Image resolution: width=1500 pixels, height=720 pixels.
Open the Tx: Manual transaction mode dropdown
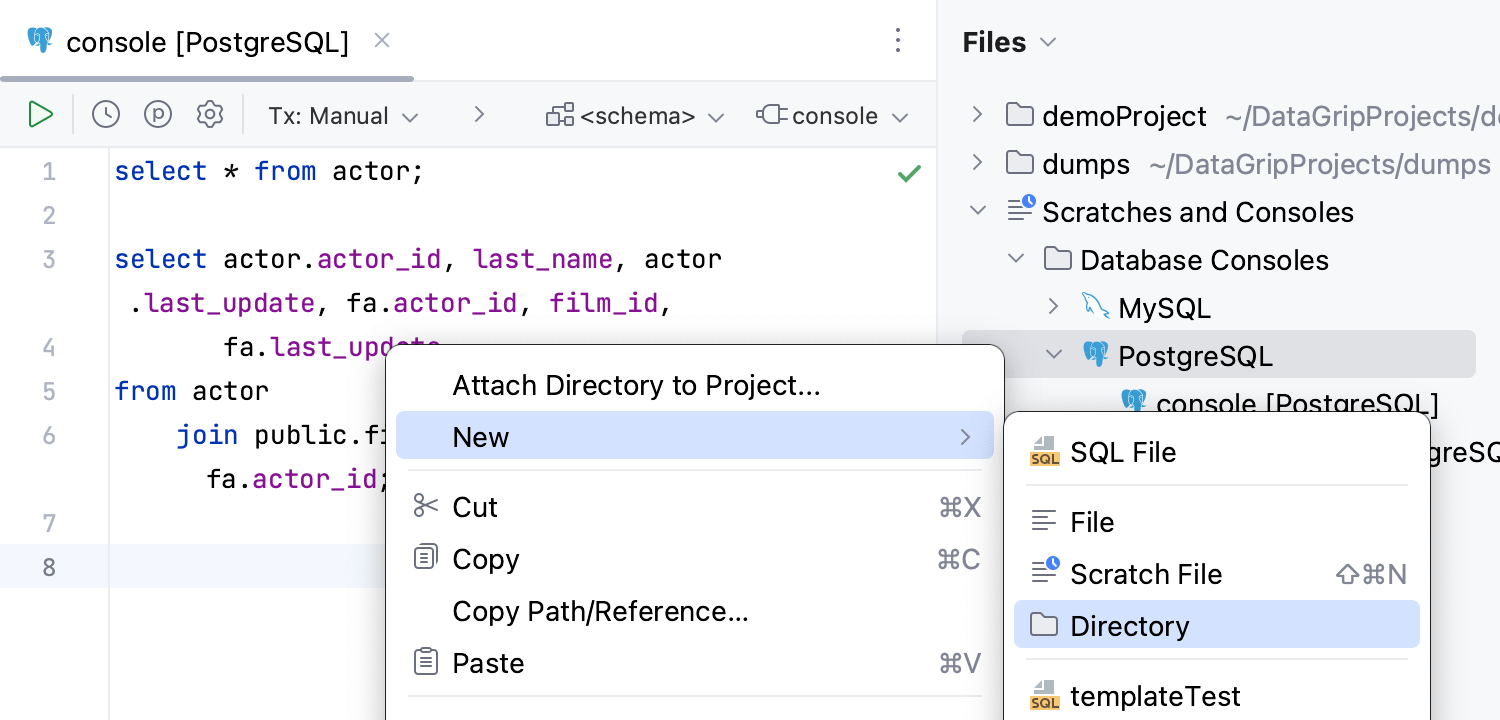[343, 116]
